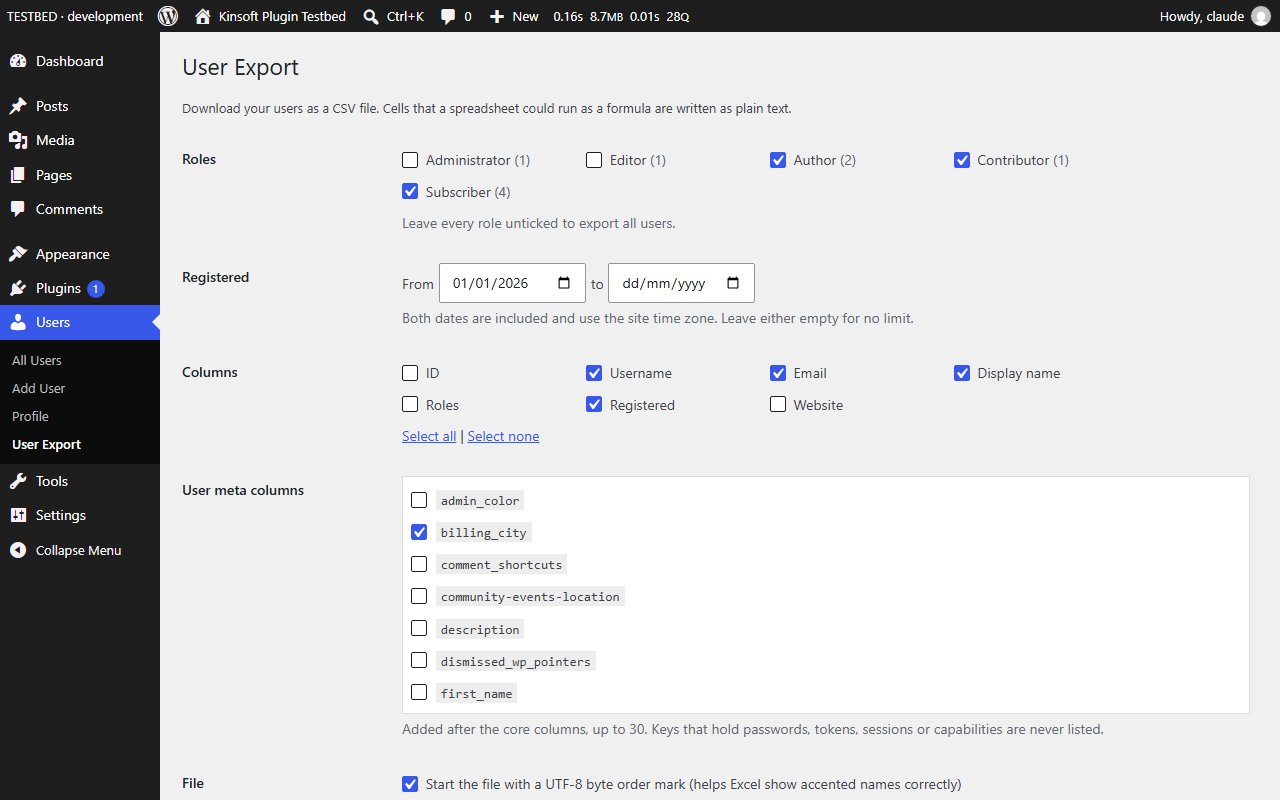The image size is (1280, 800).
Task: Untick the Registered column checkbox
Action: [x=594, y=405]
